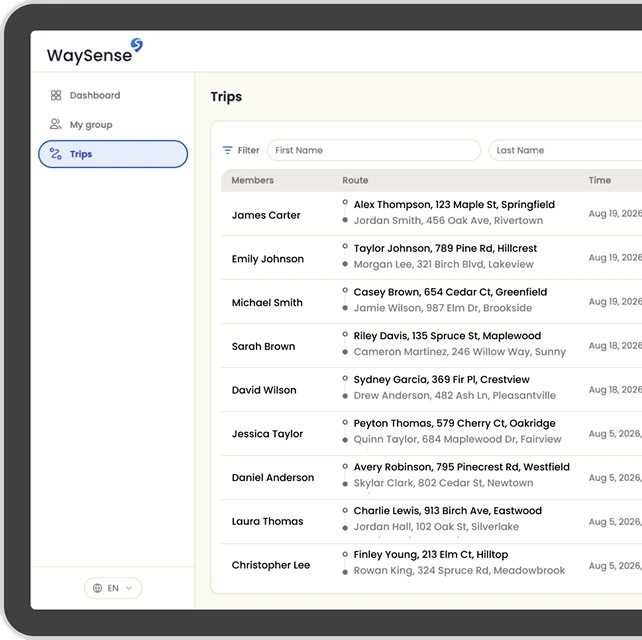Click destination Morgan Lee, 321 Birch Blvd
This screenshot has height=640, width=642.
click(443, 264)
